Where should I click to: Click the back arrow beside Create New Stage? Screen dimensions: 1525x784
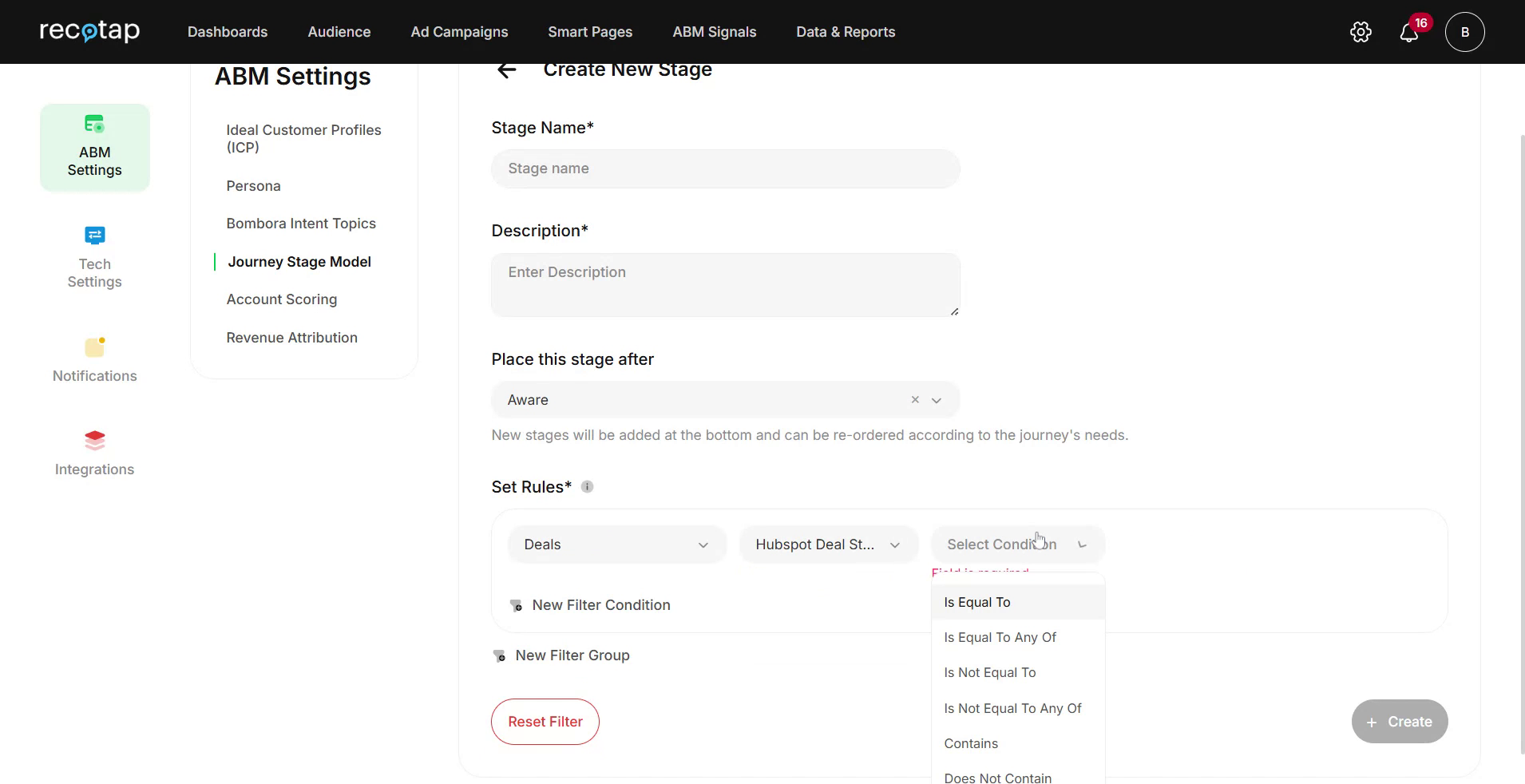[x=507, y=70]
